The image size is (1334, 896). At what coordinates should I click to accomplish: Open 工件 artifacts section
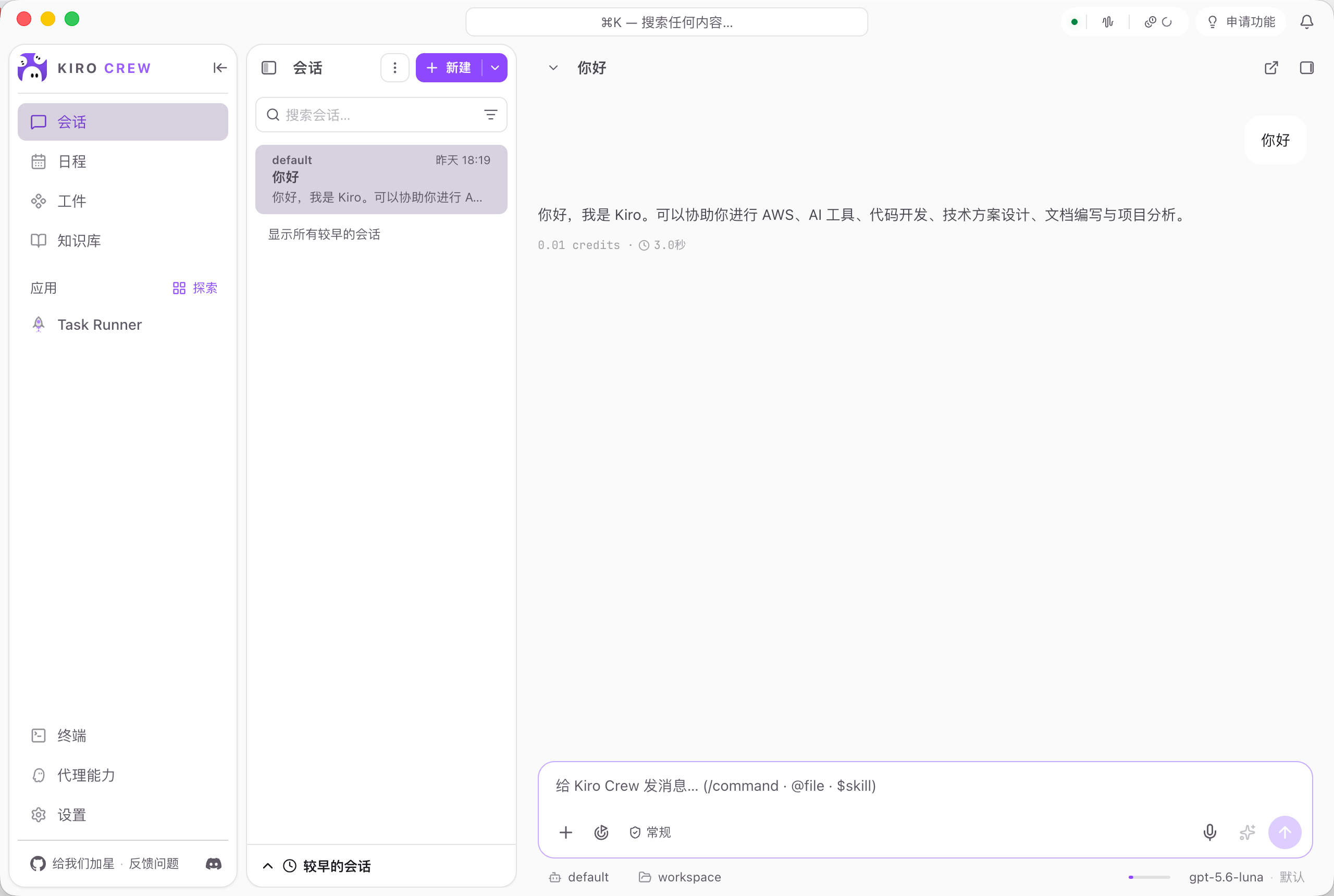(123, 201)
